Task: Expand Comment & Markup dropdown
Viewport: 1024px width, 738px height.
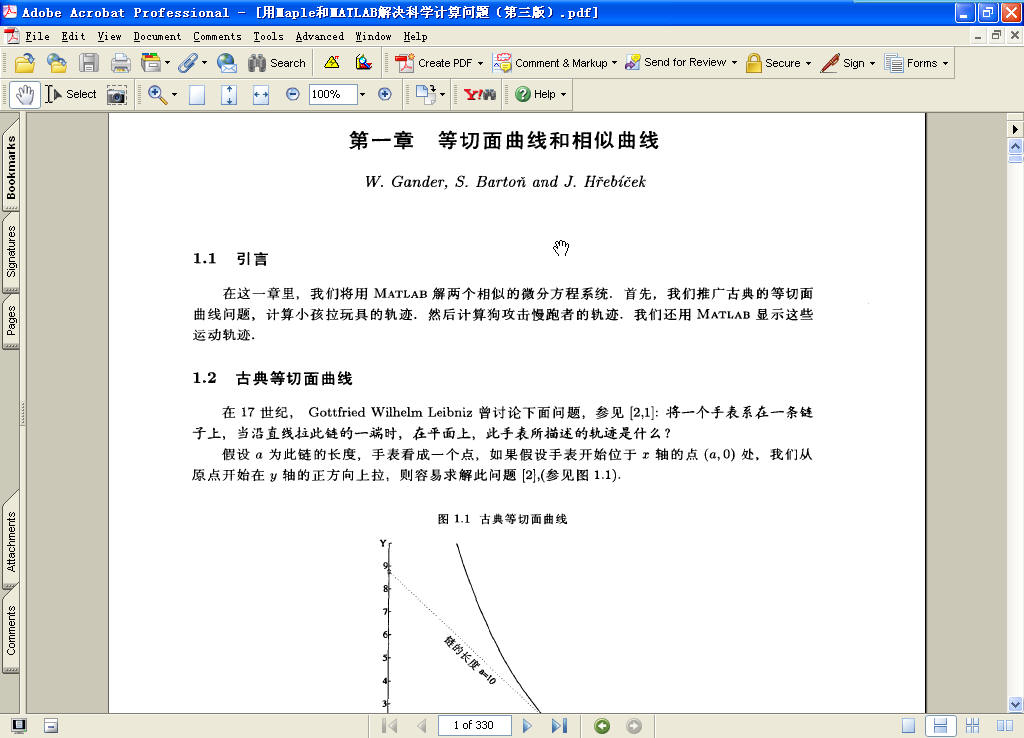Action: tap(615, 63)
